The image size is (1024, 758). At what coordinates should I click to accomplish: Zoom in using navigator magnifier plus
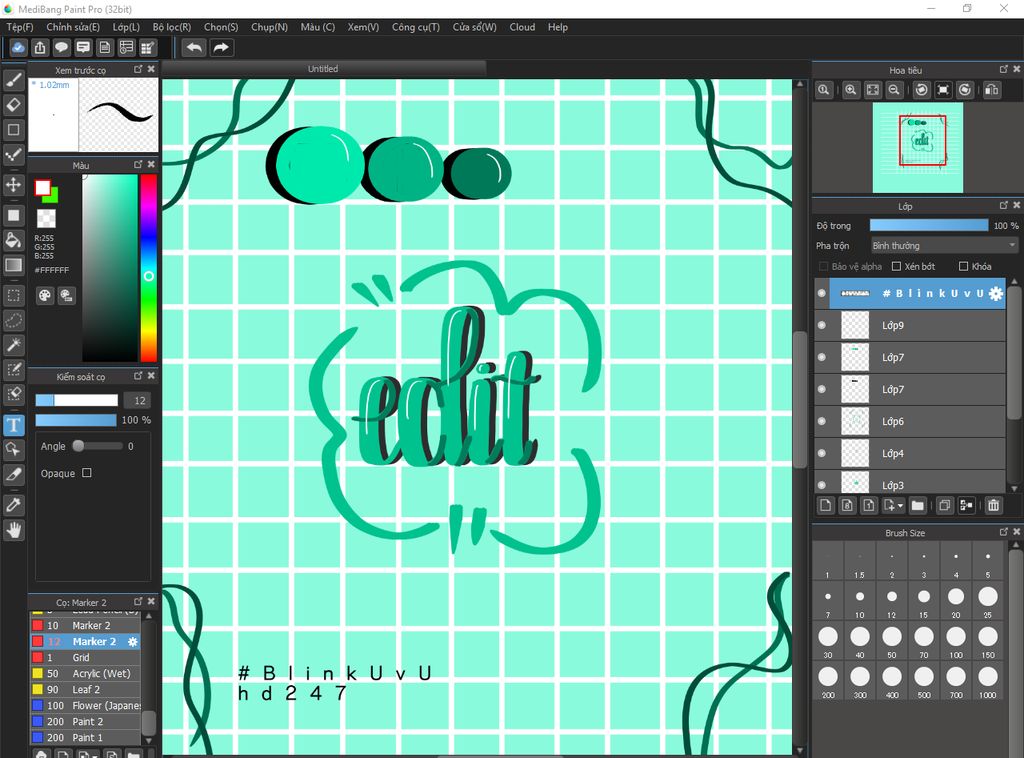pyautogui.click(x=850, y=90)
